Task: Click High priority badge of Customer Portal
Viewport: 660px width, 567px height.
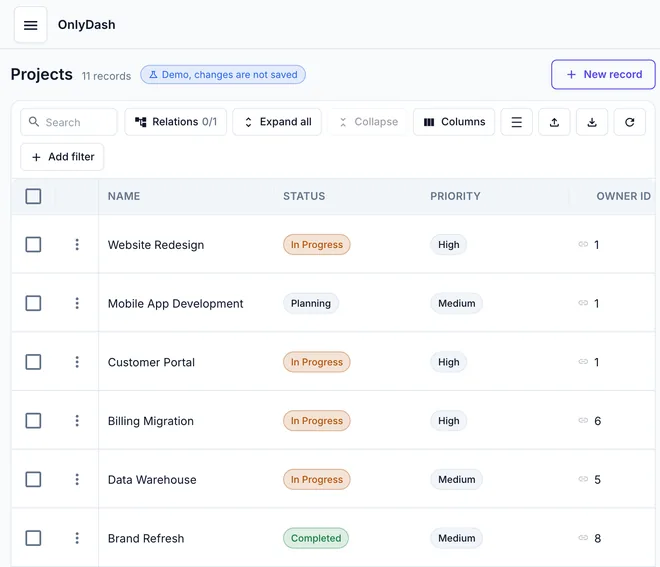Action: coord(448,362)
